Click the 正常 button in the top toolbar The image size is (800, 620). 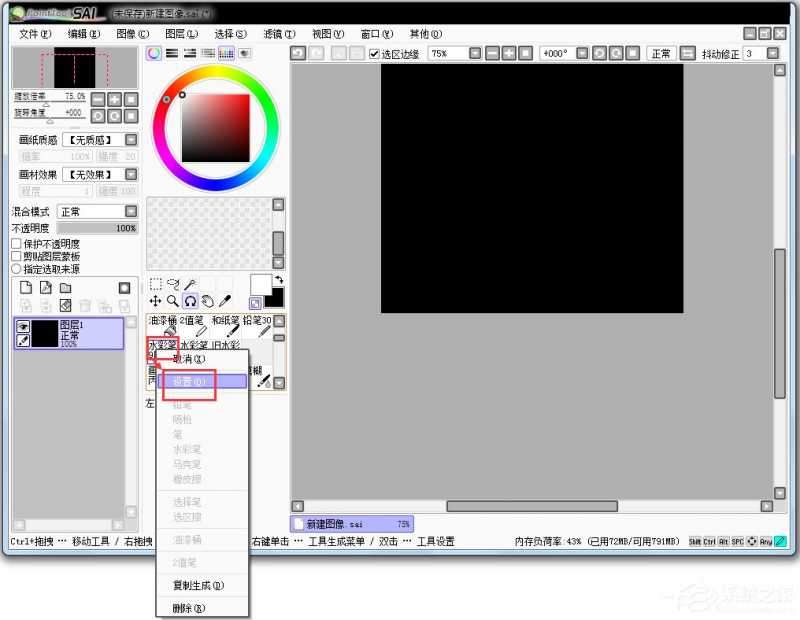tap(660, 54)
